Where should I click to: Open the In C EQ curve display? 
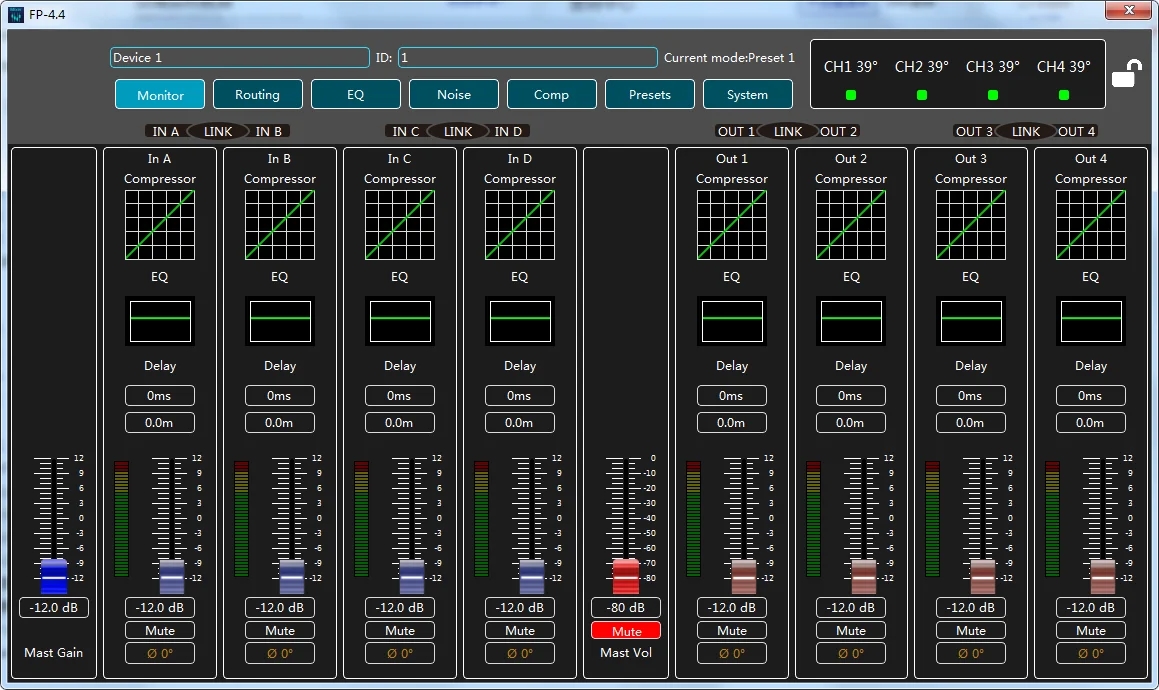pyautogui.click(x=400, y=321)
